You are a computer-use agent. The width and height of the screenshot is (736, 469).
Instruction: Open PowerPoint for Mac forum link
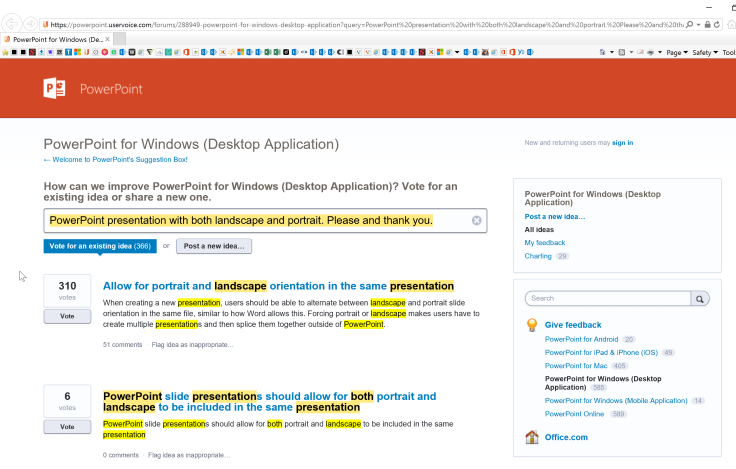576,366
